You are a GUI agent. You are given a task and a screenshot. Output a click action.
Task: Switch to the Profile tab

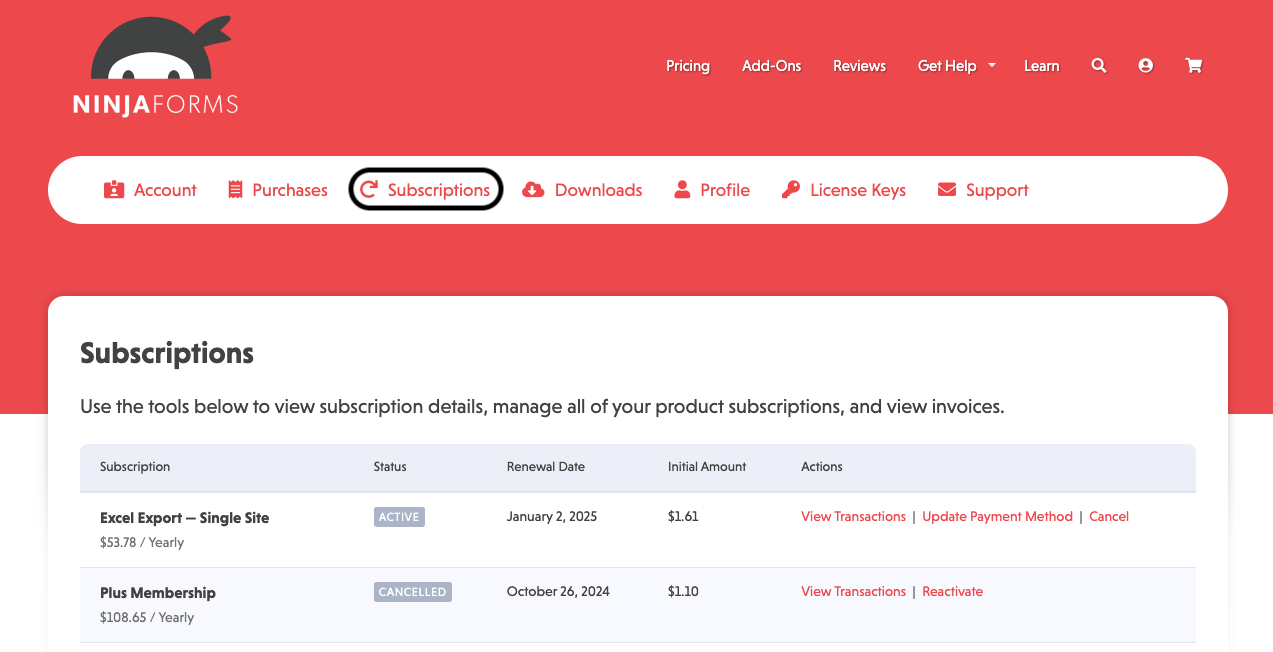pos(712,189)
